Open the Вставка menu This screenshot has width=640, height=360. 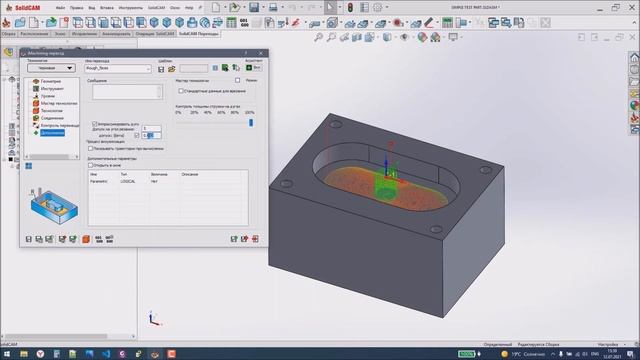tap(107, 8)
